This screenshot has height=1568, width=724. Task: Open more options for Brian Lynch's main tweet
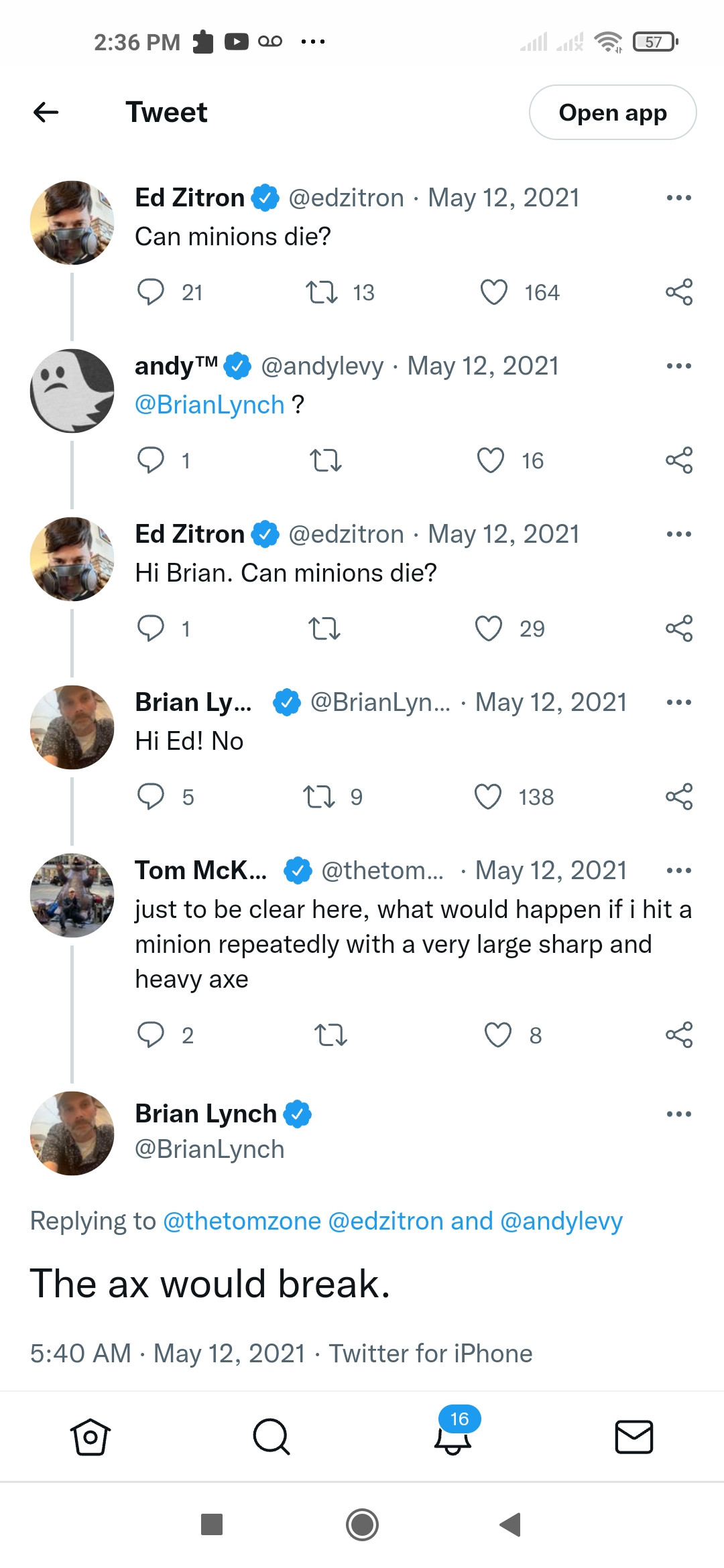[678, 1114]
